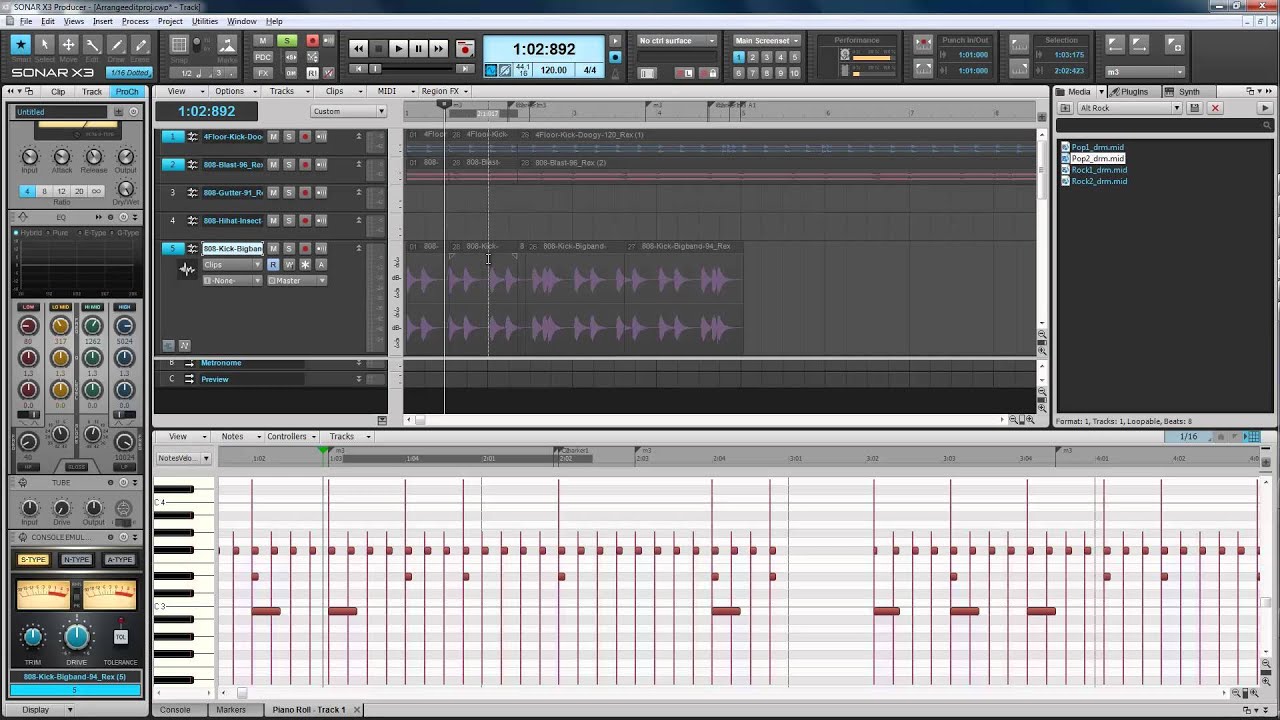Toggle input echo on track 4 808-Hihat
The image size is (1280, 720).
click(x=321, y=221)
